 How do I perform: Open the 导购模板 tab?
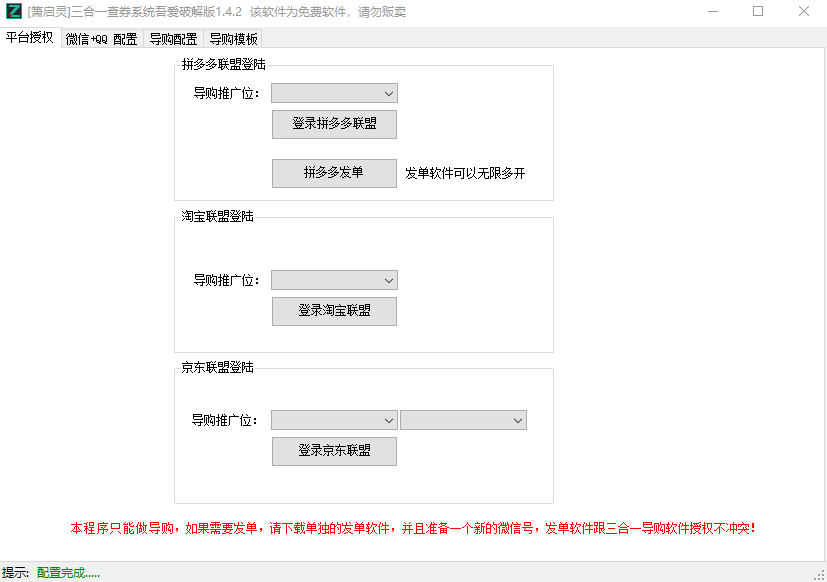coord(233,39)
